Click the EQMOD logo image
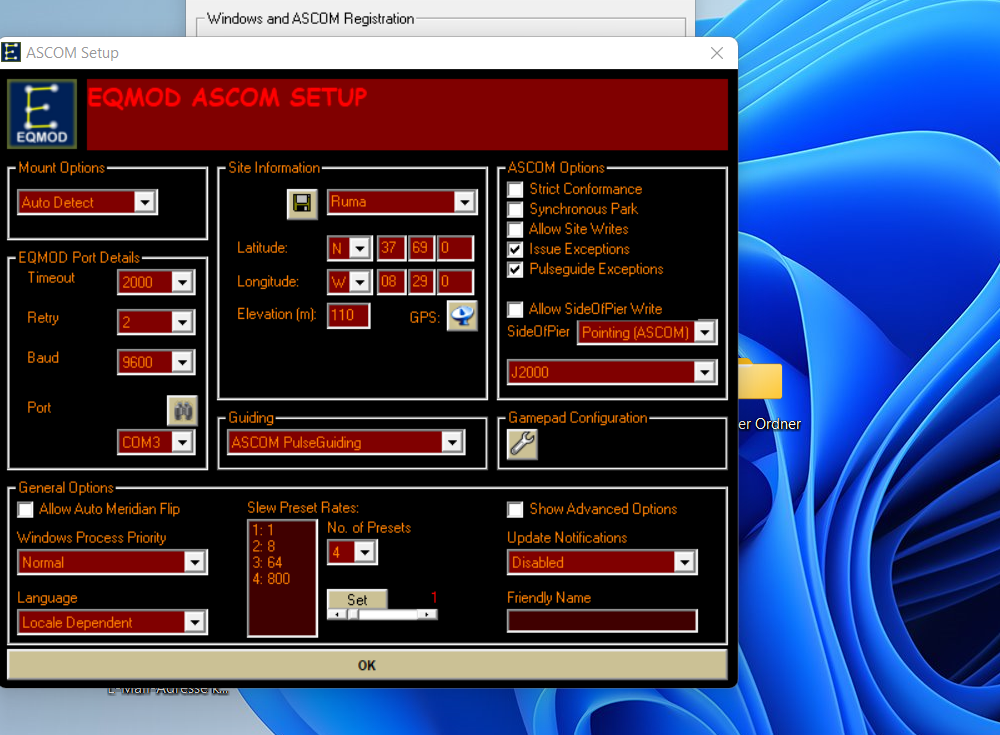The image size is (1000, 735). tap(42, 114)
